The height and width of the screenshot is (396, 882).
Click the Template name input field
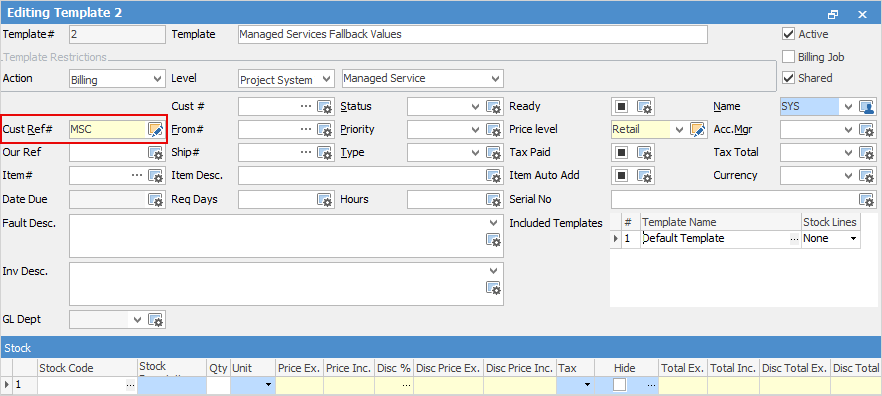pos(472,34)
